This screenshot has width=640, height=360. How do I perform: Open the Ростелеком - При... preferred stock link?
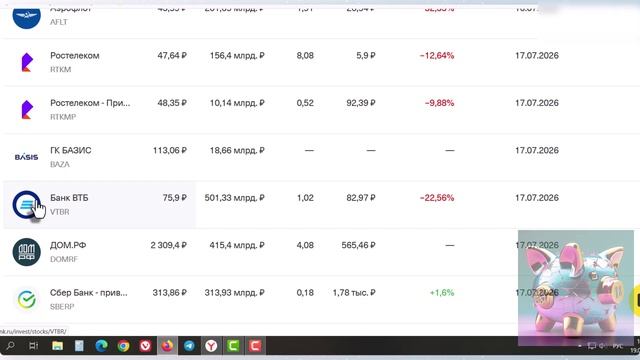tap(90, 103)
